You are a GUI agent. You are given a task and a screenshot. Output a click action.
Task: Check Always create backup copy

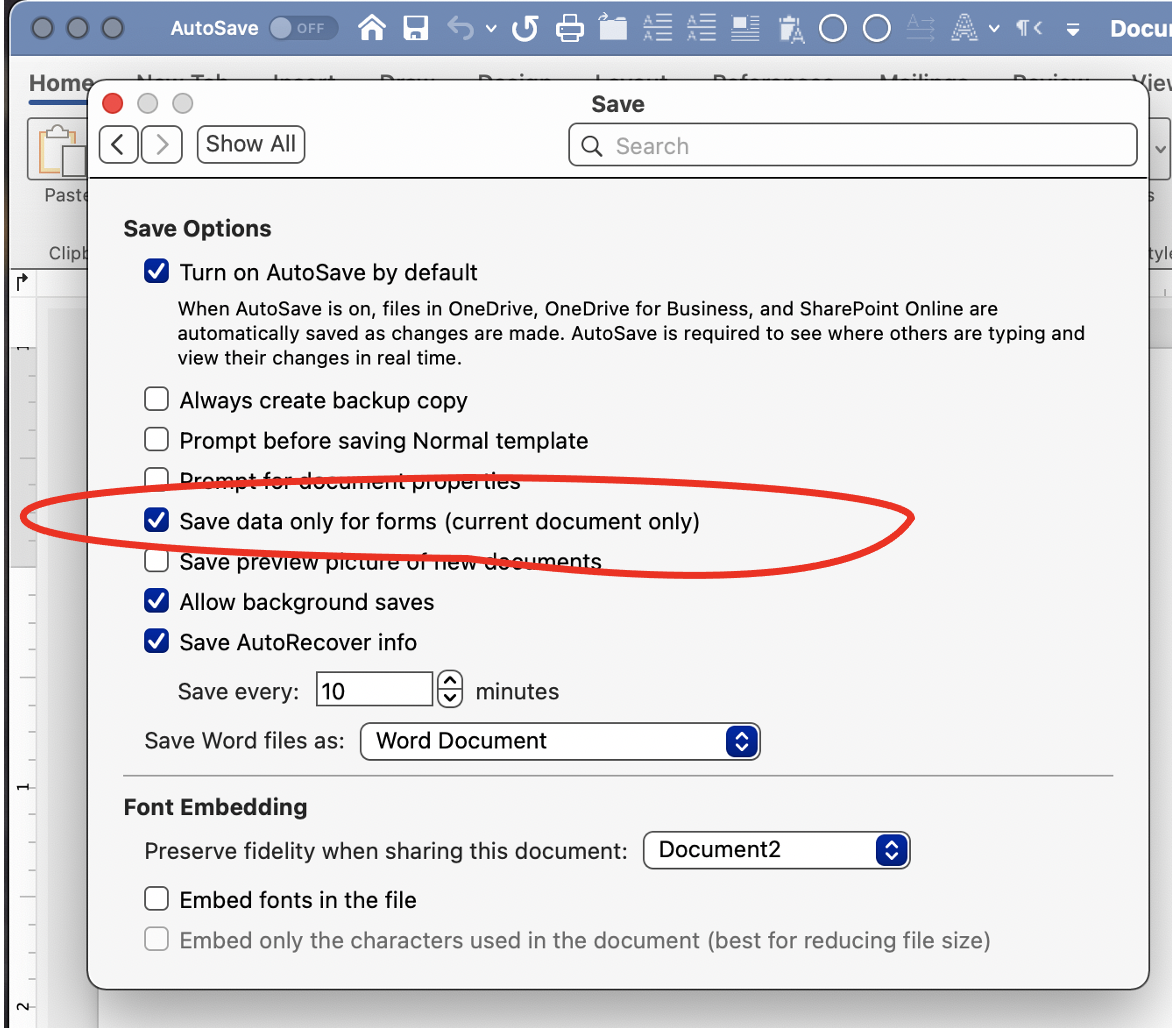click(x=156, y=399)
